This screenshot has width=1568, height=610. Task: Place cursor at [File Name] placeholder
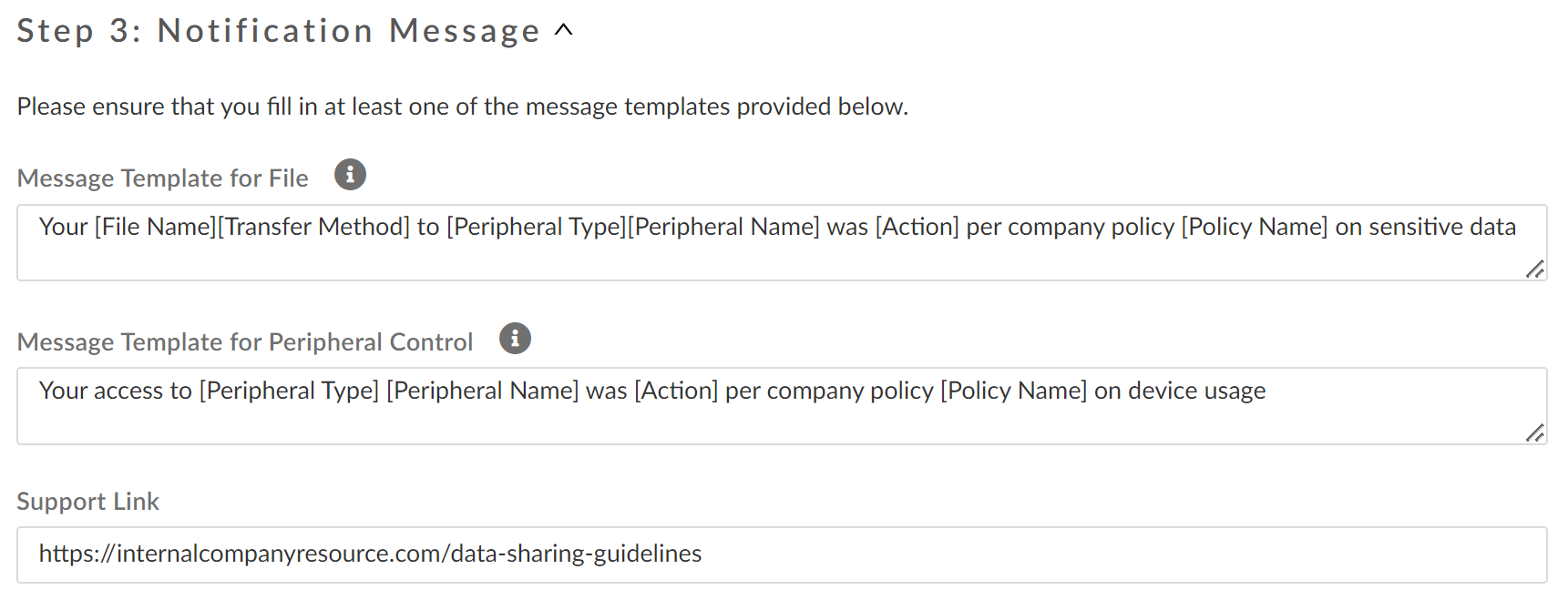click(154, 227)
